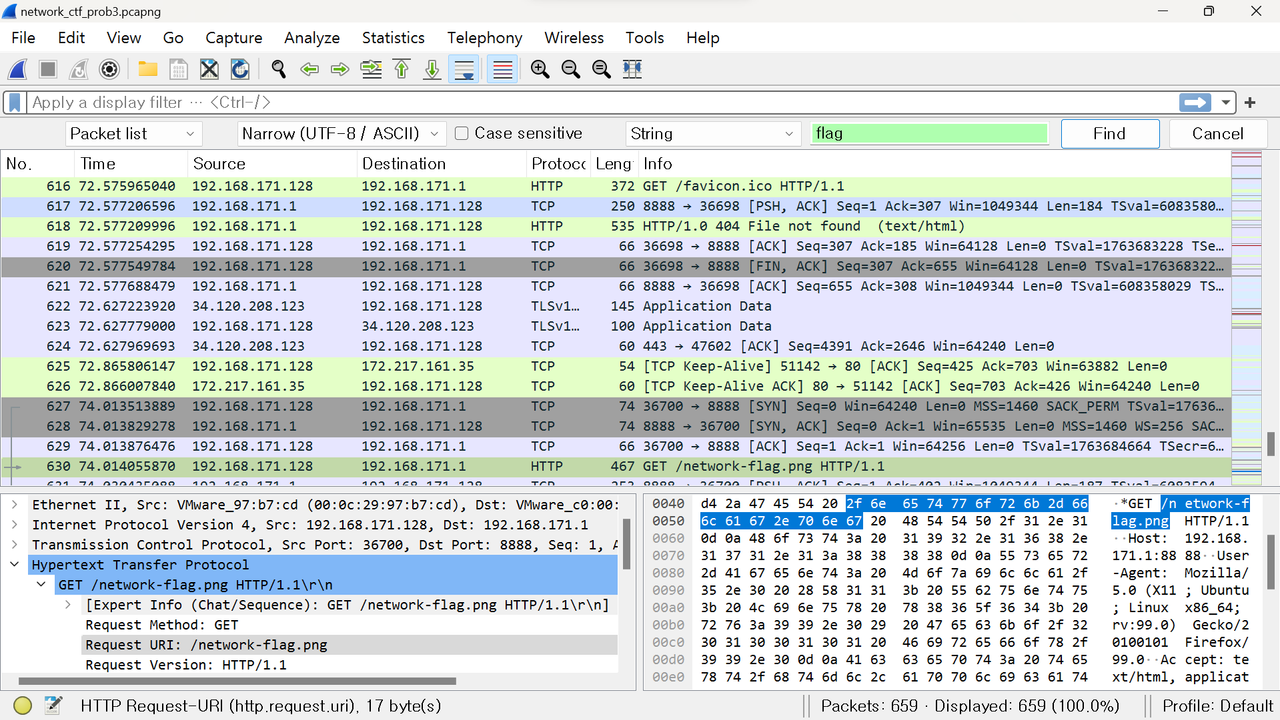Open the Wireless menu
Viewport: 1280px width, 720px height.
click(574, 38)
